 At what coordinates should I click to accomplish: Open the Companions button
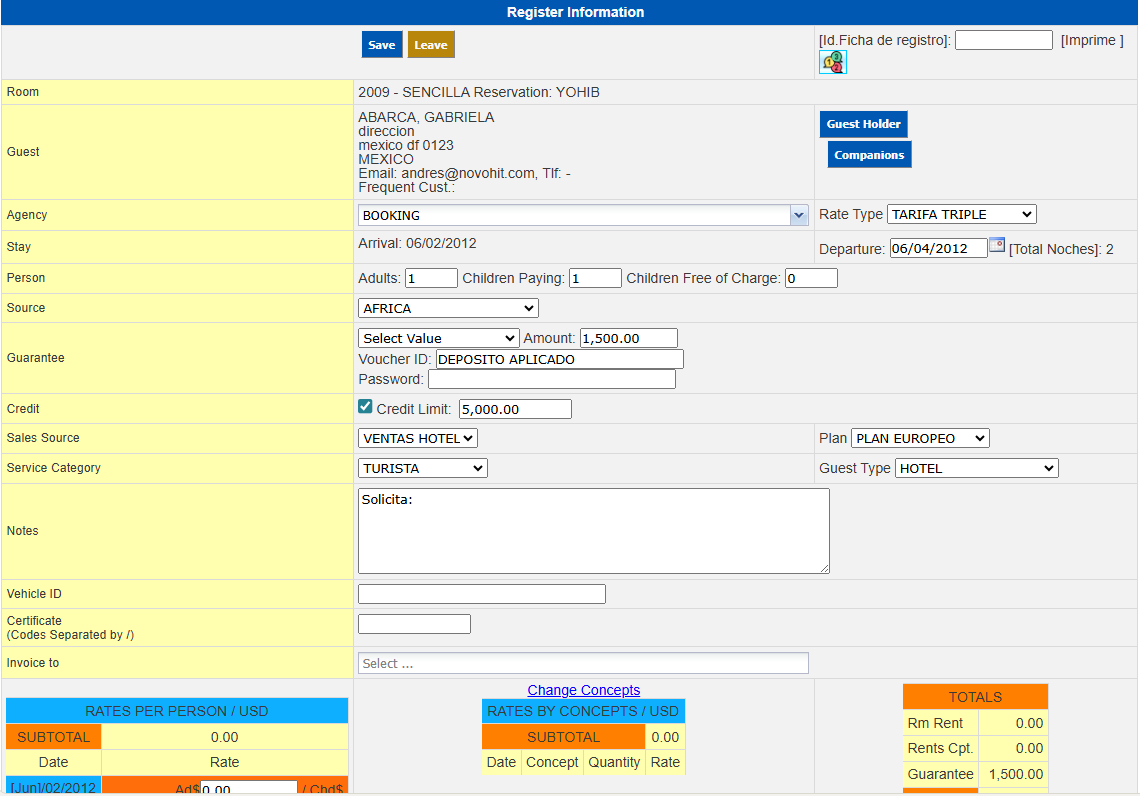[x=869, y=155]
